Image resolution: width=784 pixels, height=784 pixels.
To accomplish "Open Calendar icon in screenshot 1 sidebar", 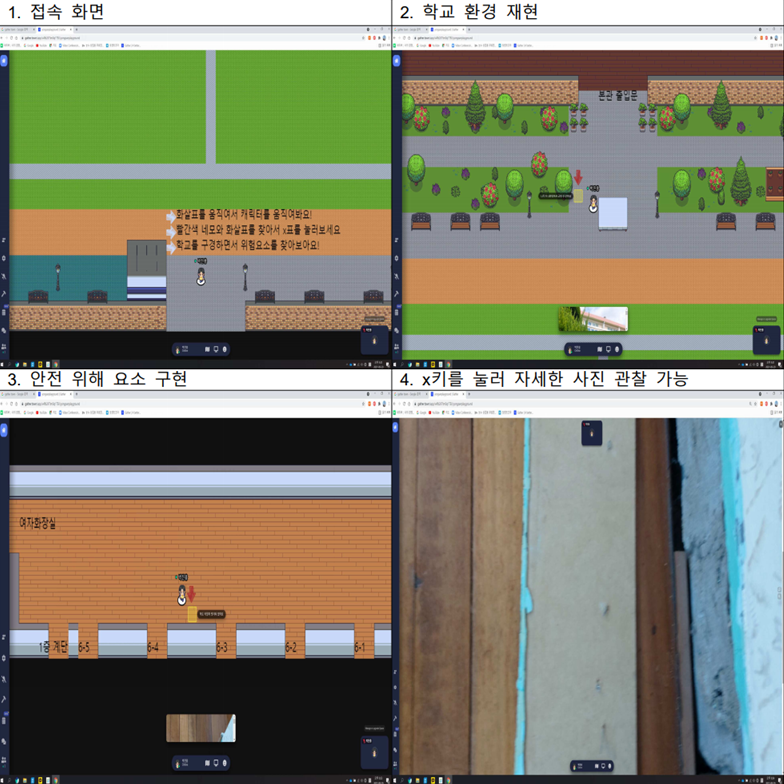I will [4, 312].
